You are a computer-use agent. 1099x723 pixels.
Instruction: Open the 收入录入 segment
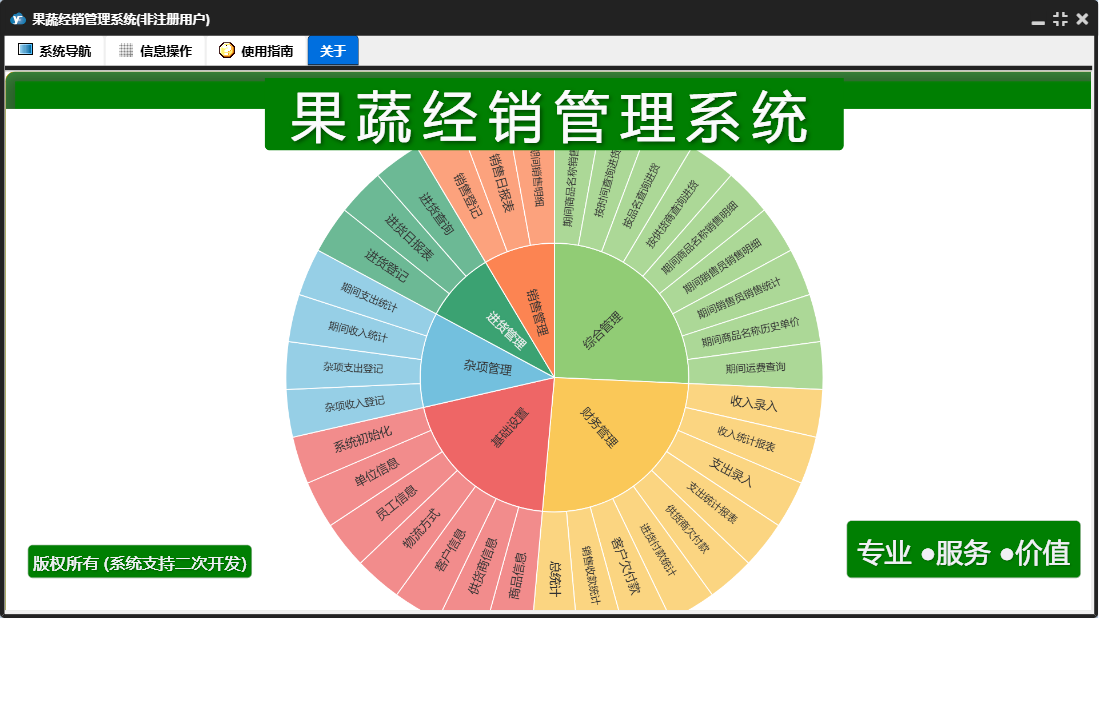753,403
